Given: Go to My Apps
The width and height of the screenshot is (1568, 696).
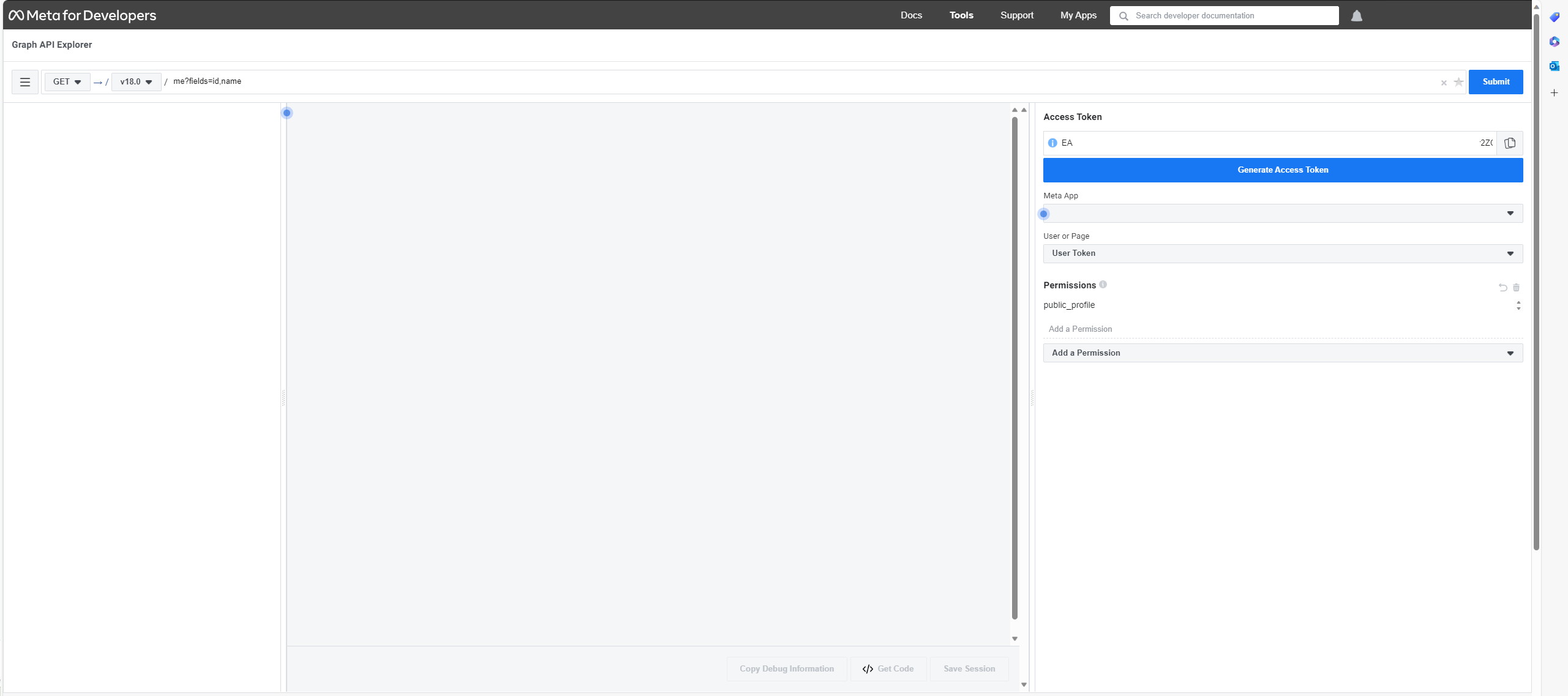Looking at the screenshot, I should click(x=1078, y=15).
